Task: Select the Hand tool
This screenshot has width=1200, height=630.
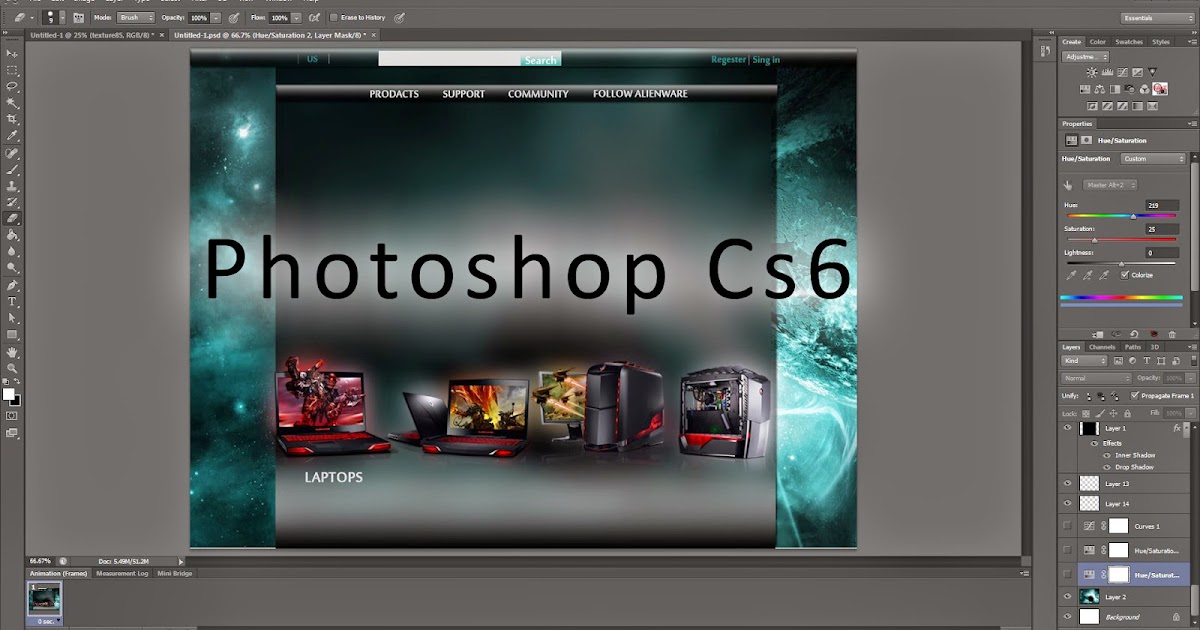Action: point(12,352)
